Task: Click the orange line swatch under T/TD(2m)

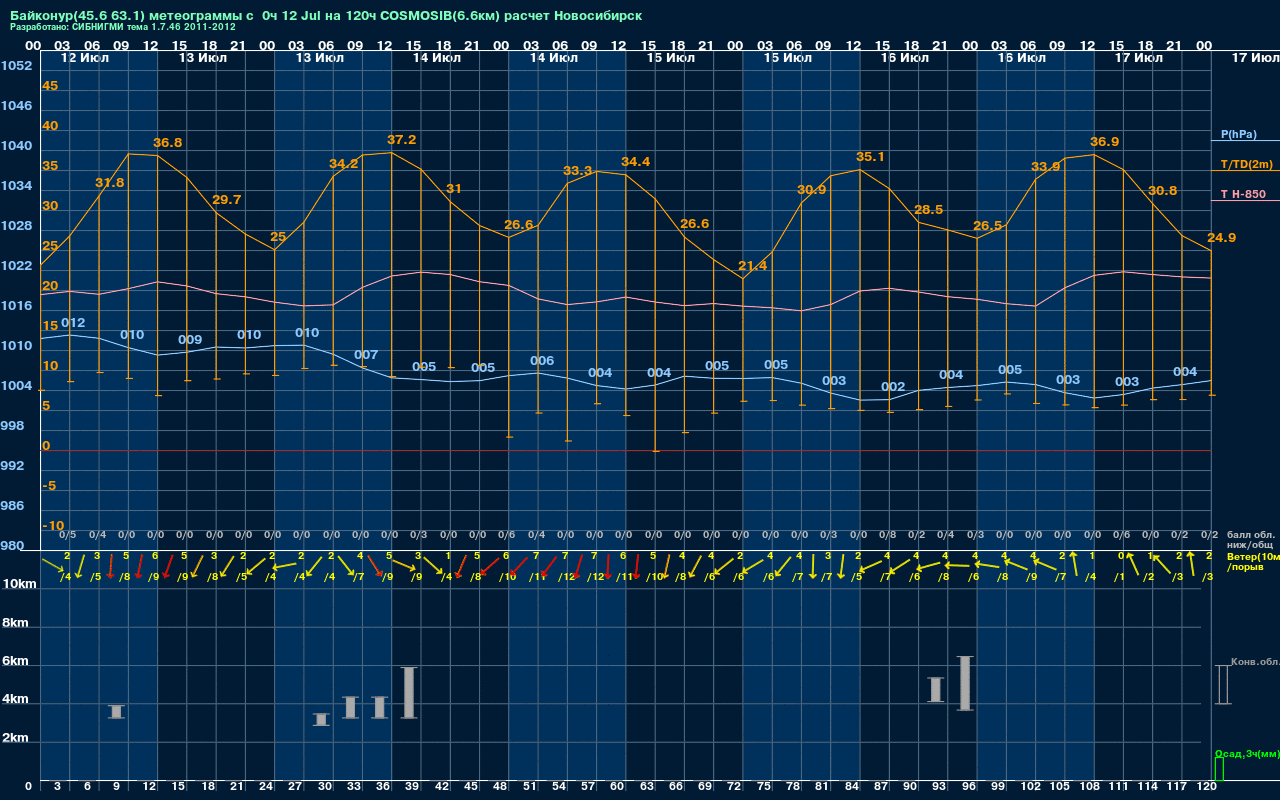Action: pyautogui.click(x=1245, y=172)
